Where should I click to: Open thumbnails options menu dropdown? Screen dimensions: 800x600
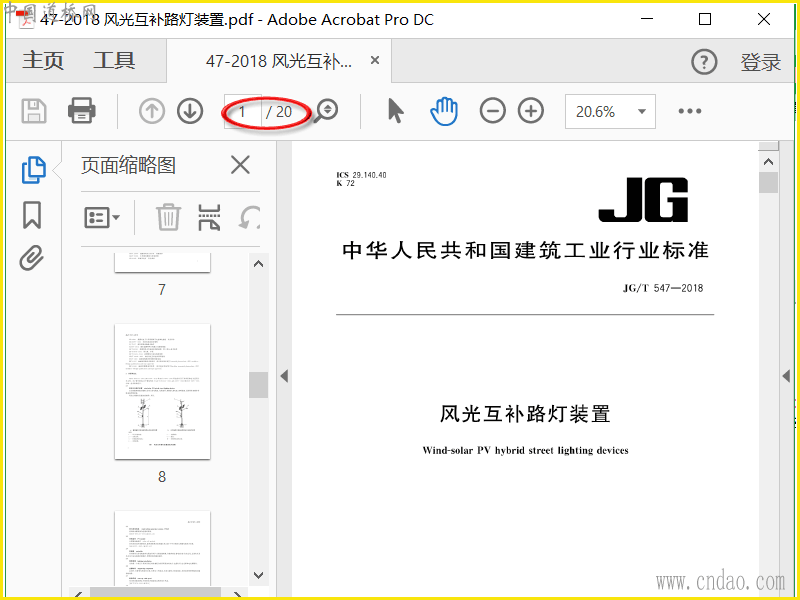click(102, 217)
